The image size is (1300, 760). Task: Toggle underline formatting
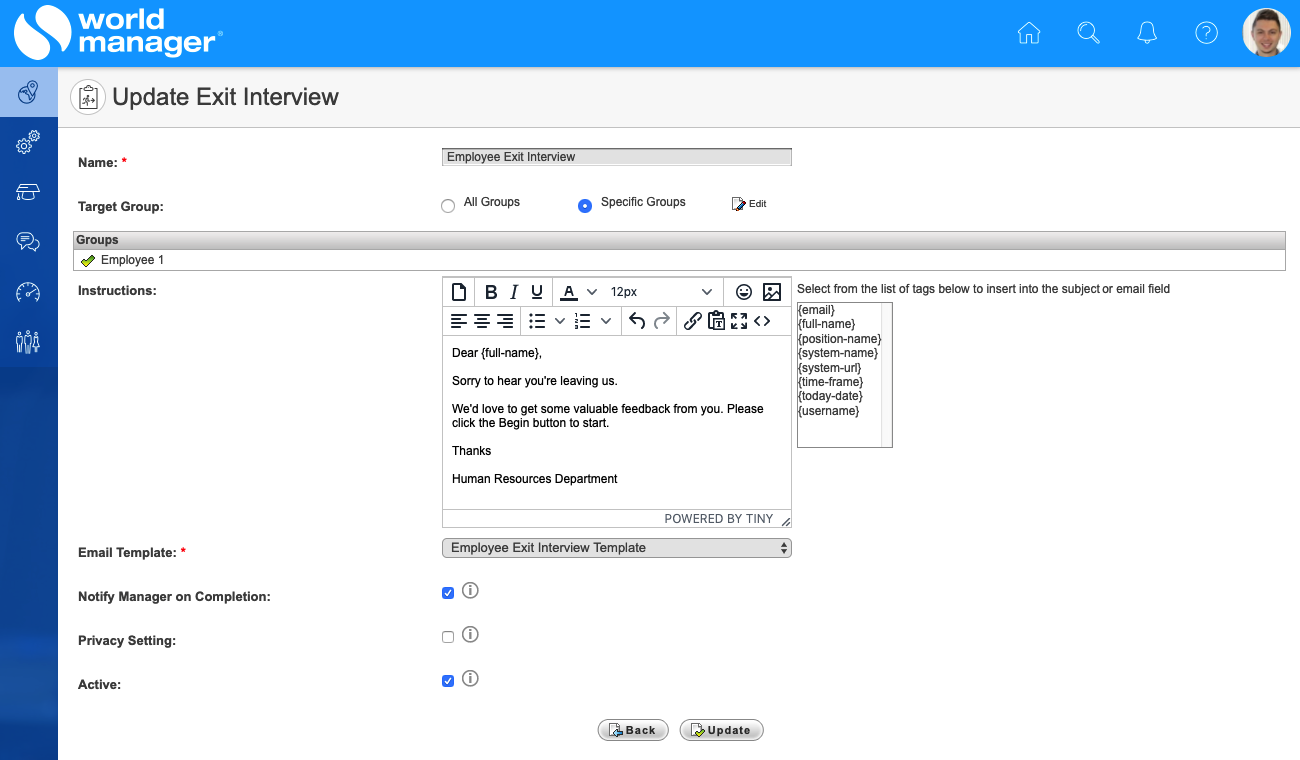(x=537, y=292)
